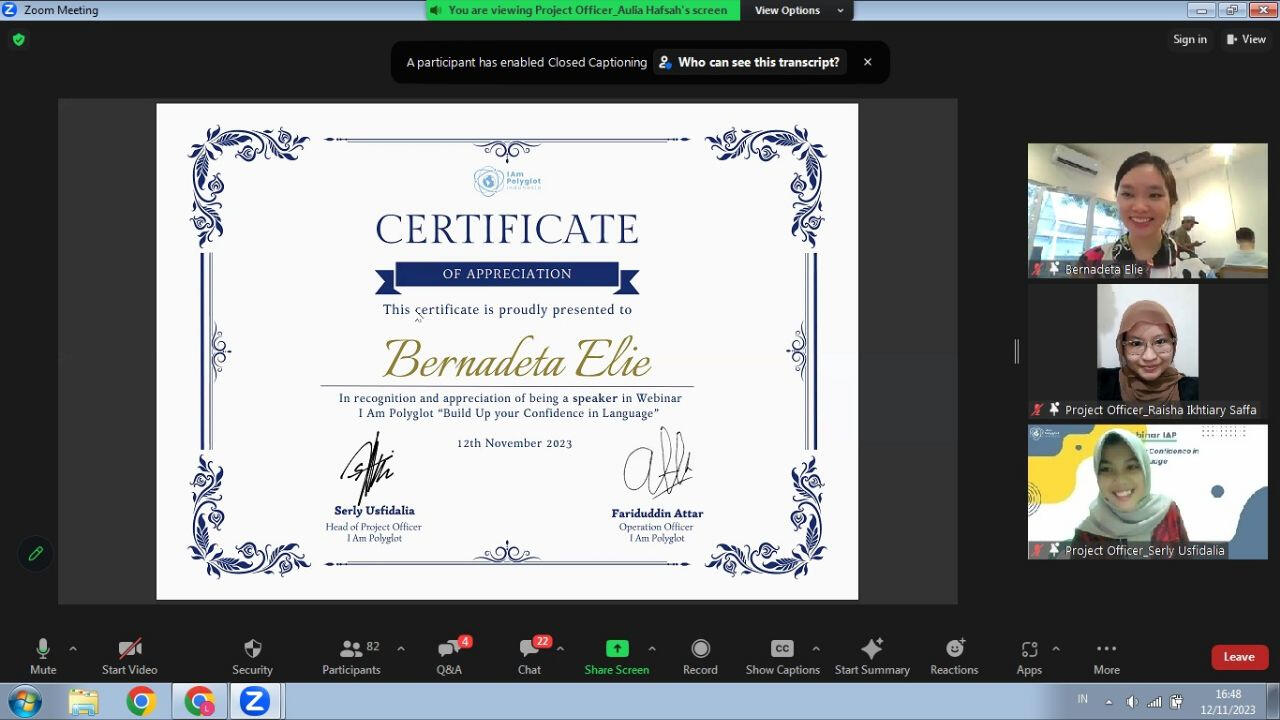Screen dimensions: 1280x720
Task: Open the Q&A panel
Action: point(449,656)
